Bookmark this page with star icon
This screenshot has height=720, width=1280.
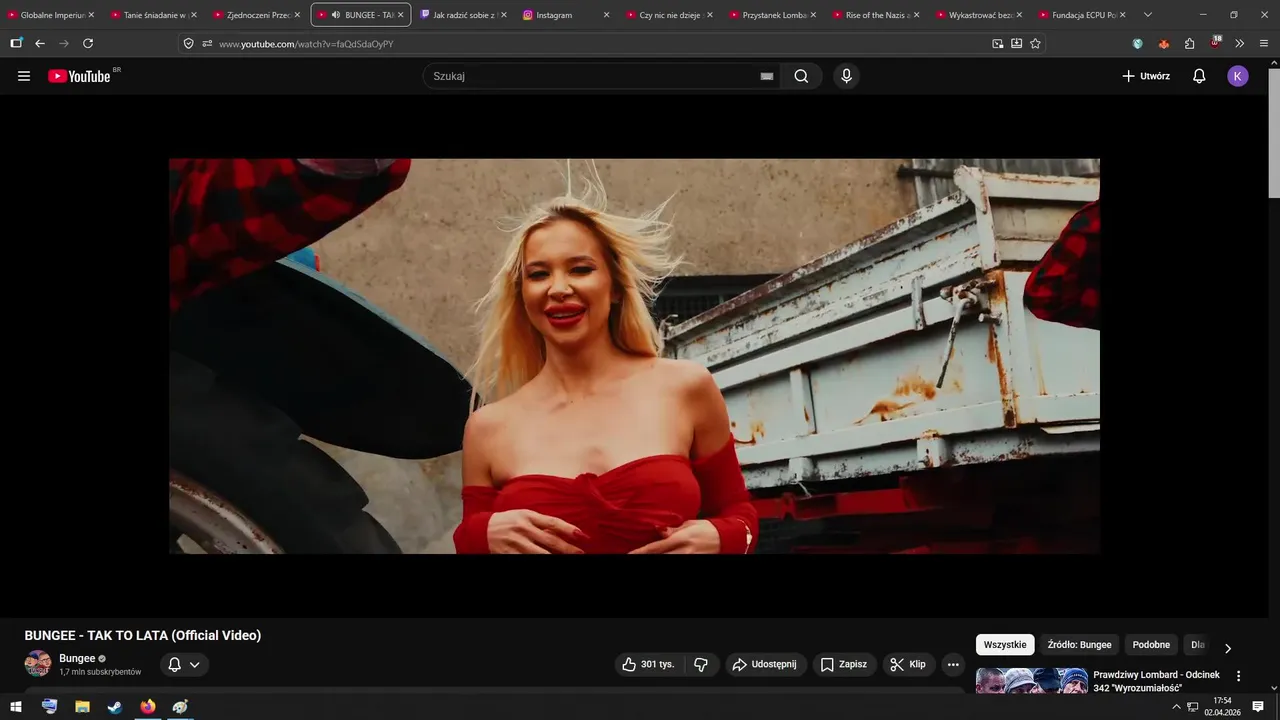(1035, 44)
